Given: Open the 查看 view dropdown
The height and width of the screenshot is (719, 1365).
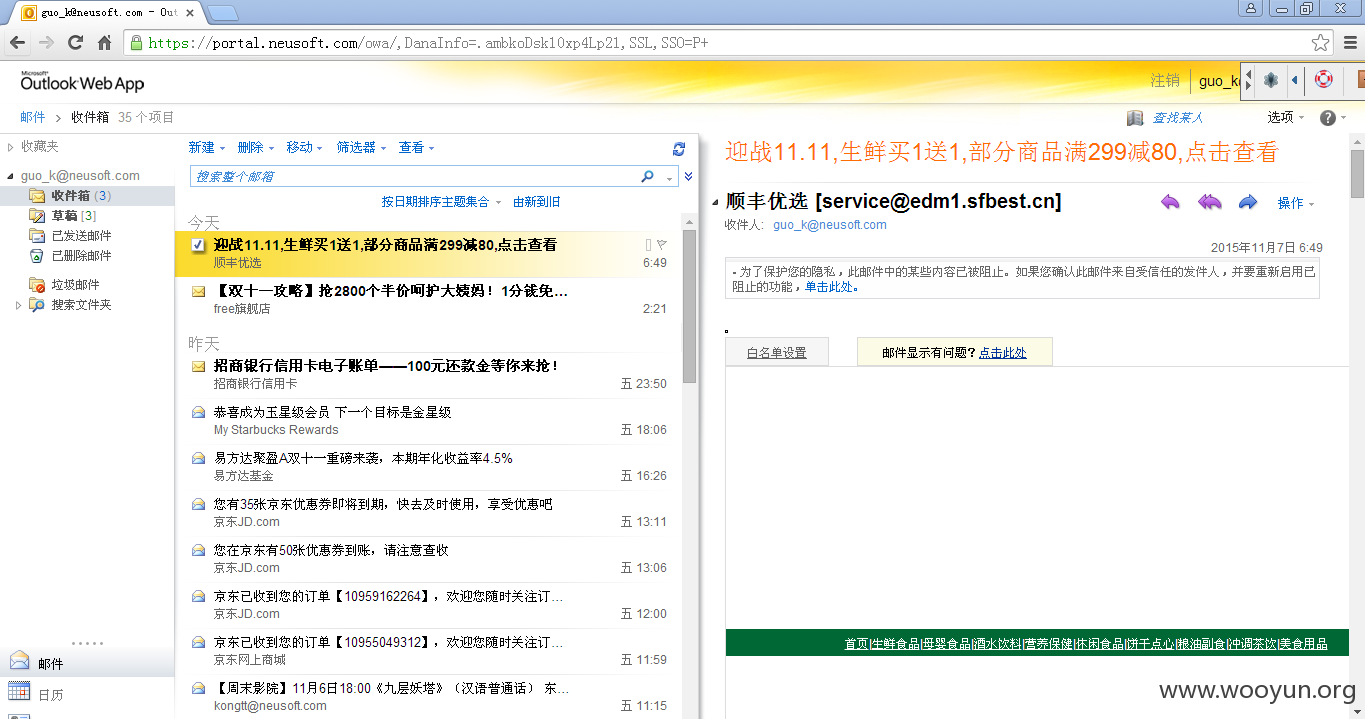Looking at the screenshot, I should click(416, 148).
